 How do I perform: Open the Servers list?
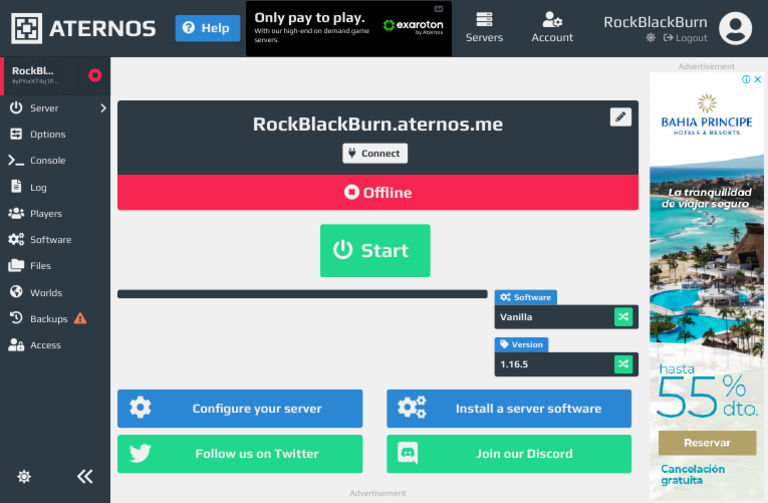484,27
